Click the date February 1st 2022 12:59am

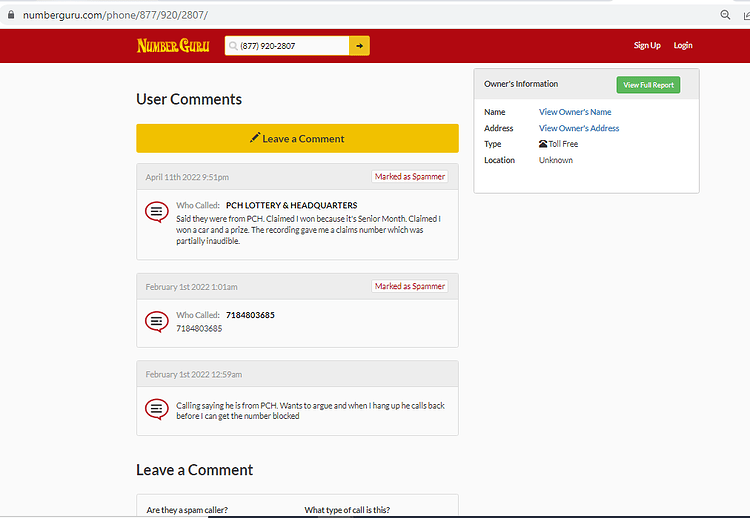[x=194, y=375]
